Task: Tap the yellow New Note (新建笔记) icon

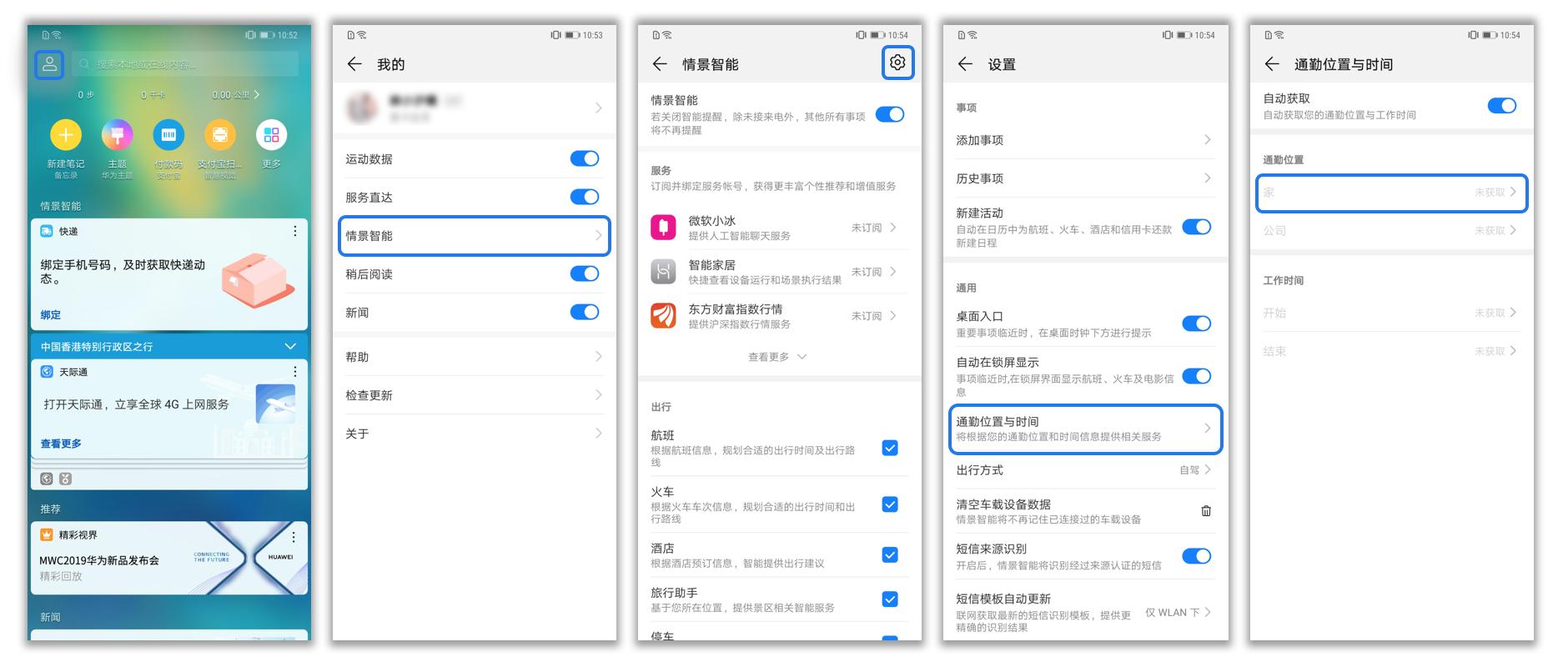Action: point(65,135)
